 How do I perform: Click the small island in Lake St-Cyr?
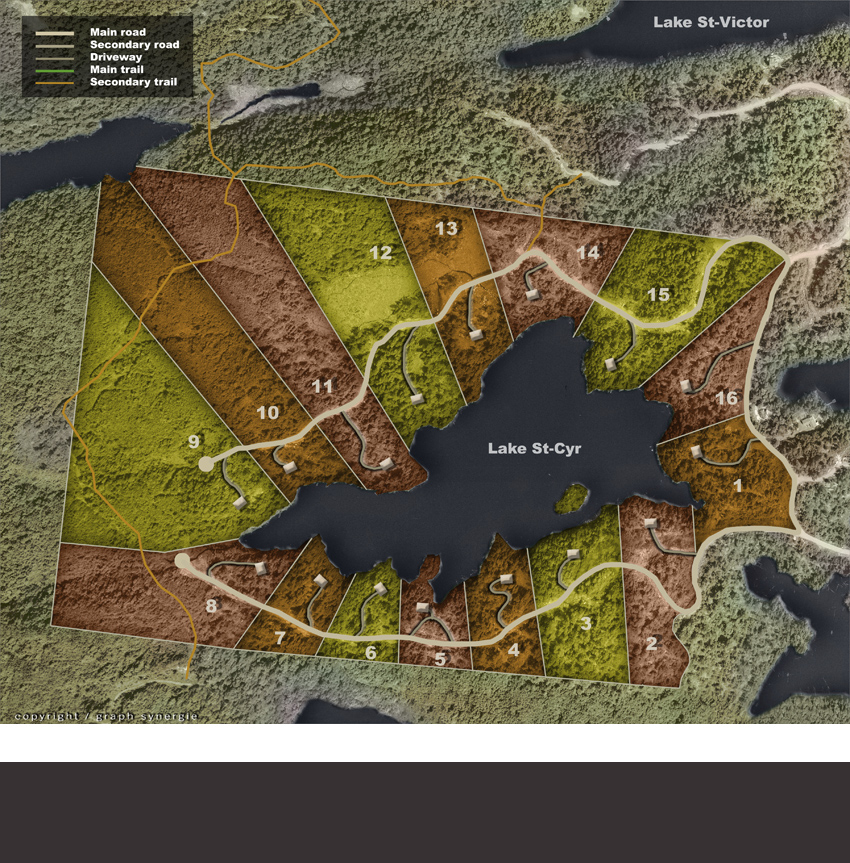point(573,496)
